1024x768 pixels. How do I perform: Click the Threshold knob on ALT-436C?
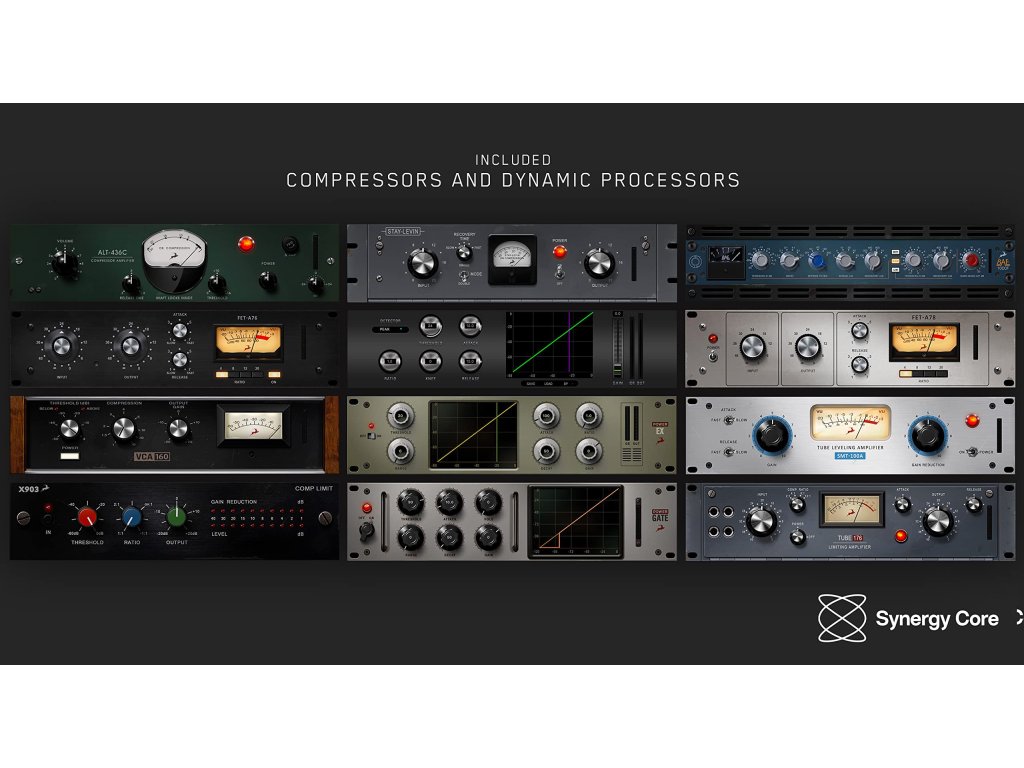coord(217,284)
